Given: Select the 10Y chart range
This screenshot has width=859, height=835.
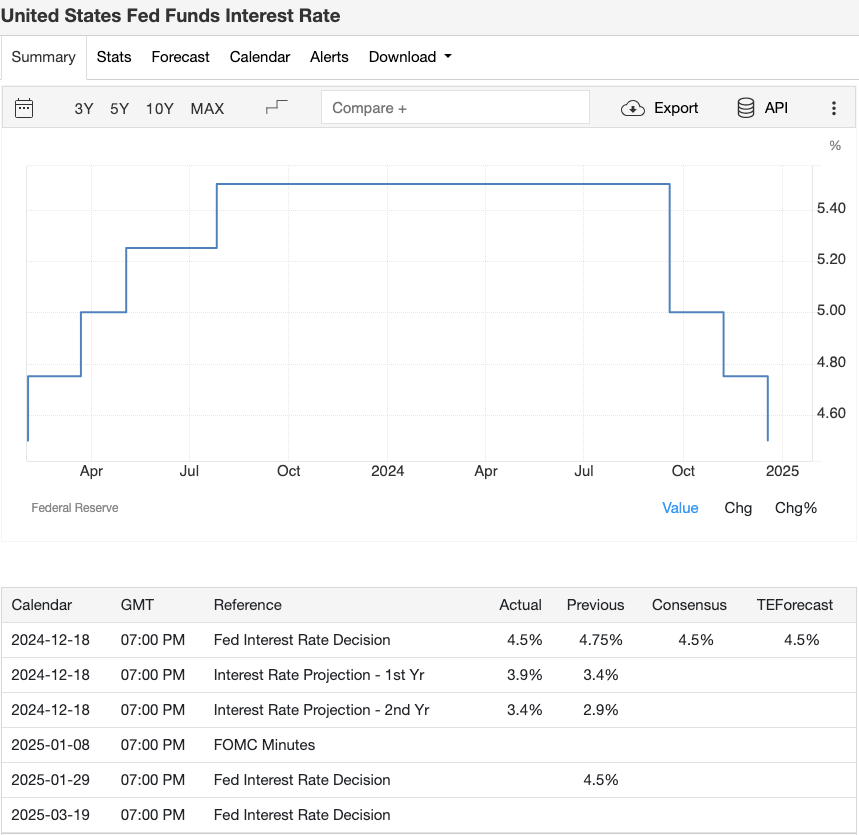Looking at the screenshot, I should pos(159,109).
